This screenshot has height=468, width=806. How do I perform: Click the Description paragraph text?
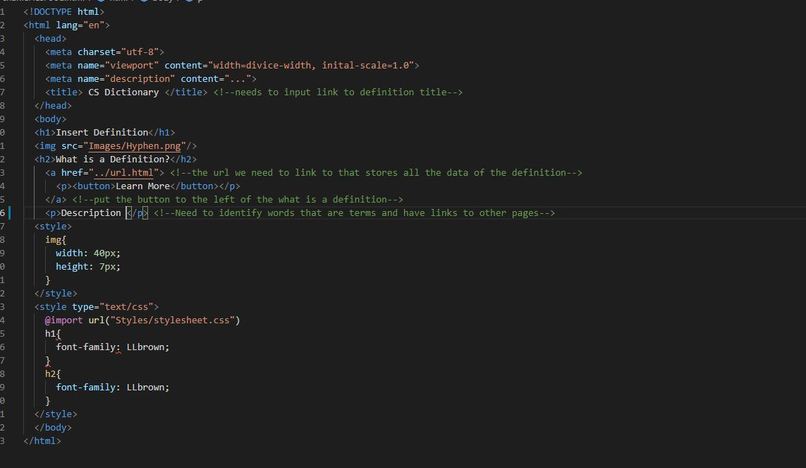coord(91,212)
